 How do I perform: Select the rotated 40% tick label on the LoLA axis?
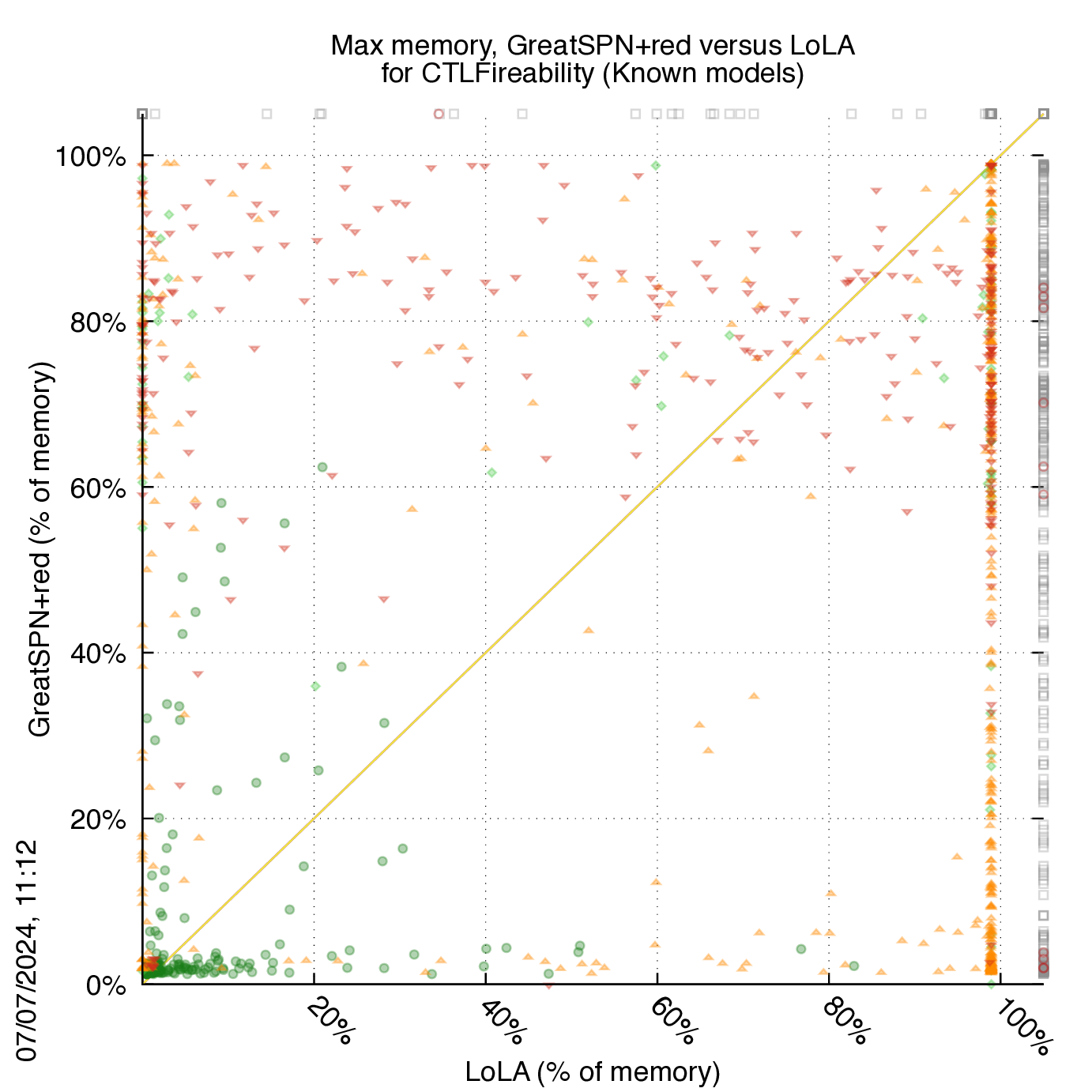pos(502,1021)
